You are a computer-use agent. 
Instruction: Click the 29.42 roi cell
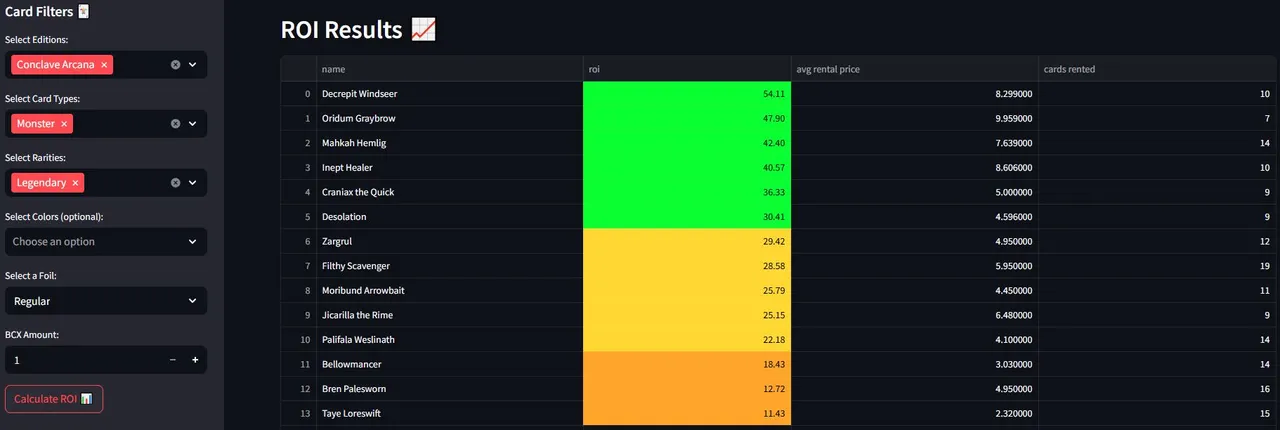687,241
